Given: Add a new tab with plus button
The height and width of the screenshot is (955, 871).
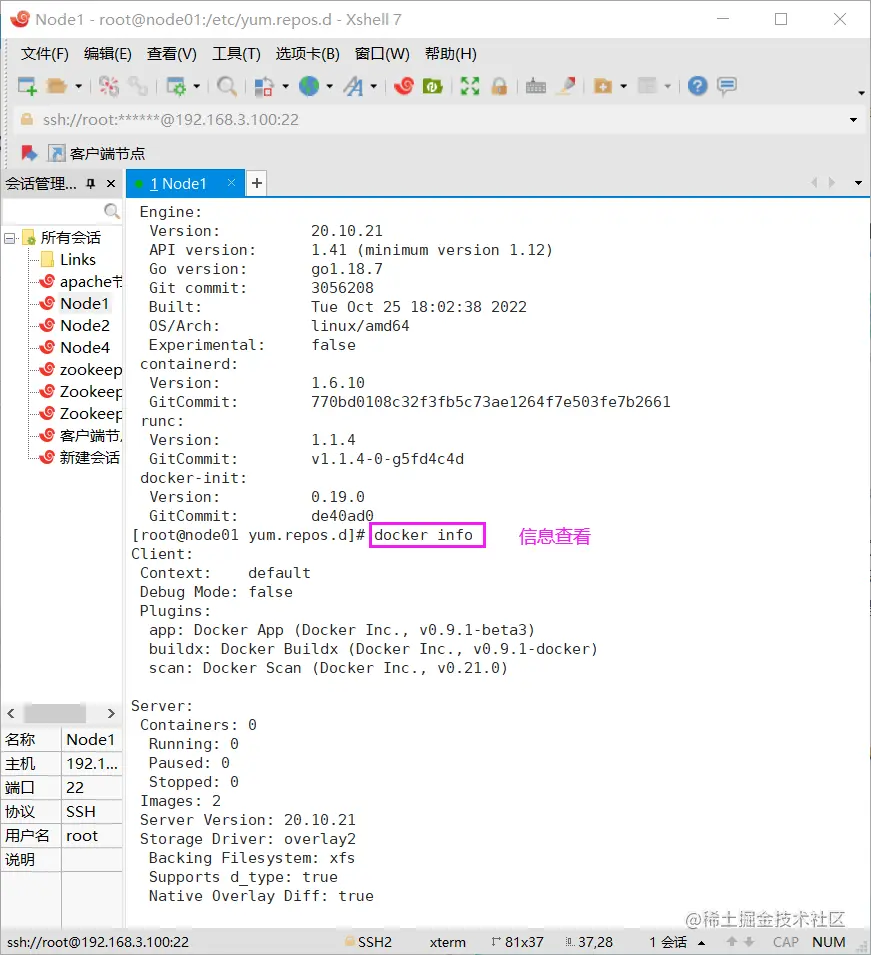Looking at the screenshot, I should 257,183.
